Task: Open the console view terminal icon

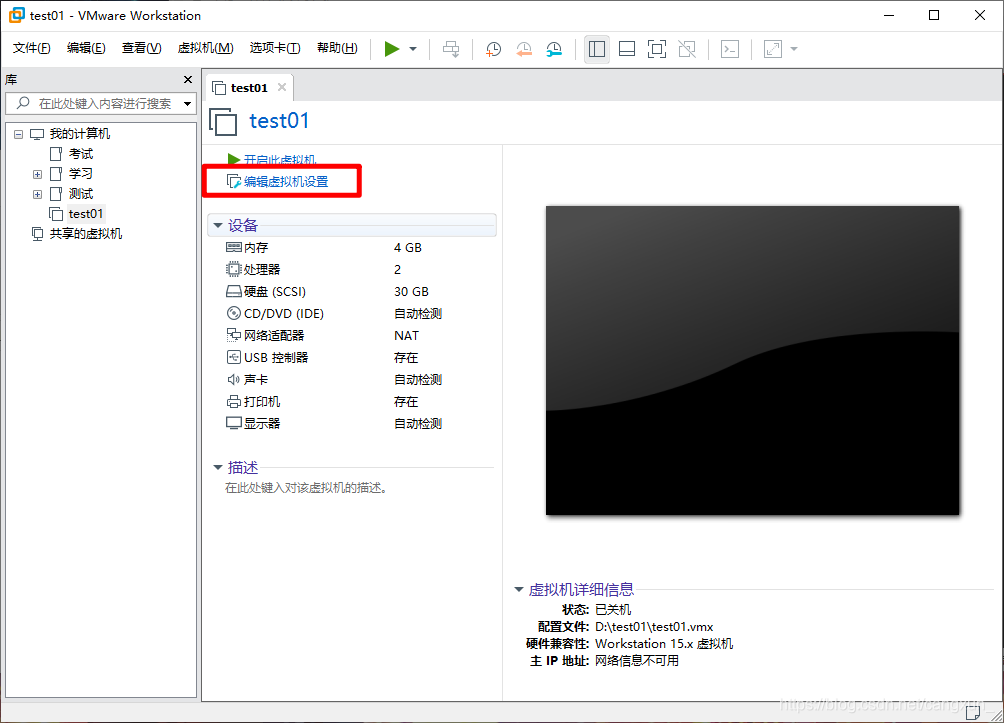Action: pos(730,49)
